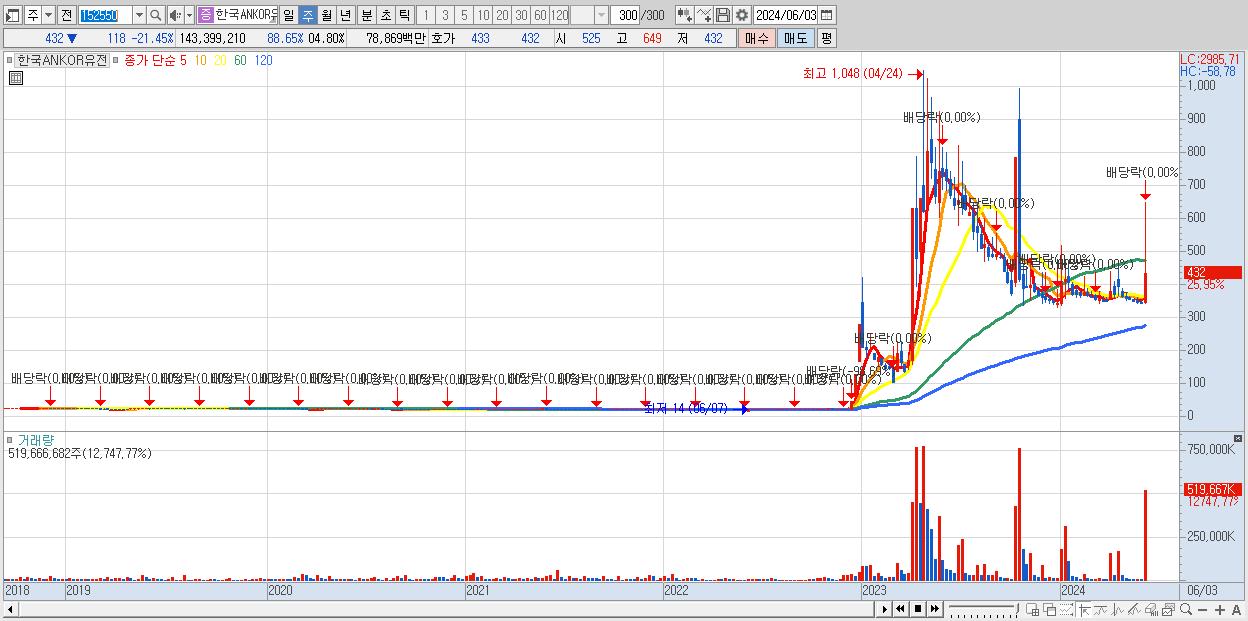
Task: Click the playback speed slider handle
Action: point(1017,607)
